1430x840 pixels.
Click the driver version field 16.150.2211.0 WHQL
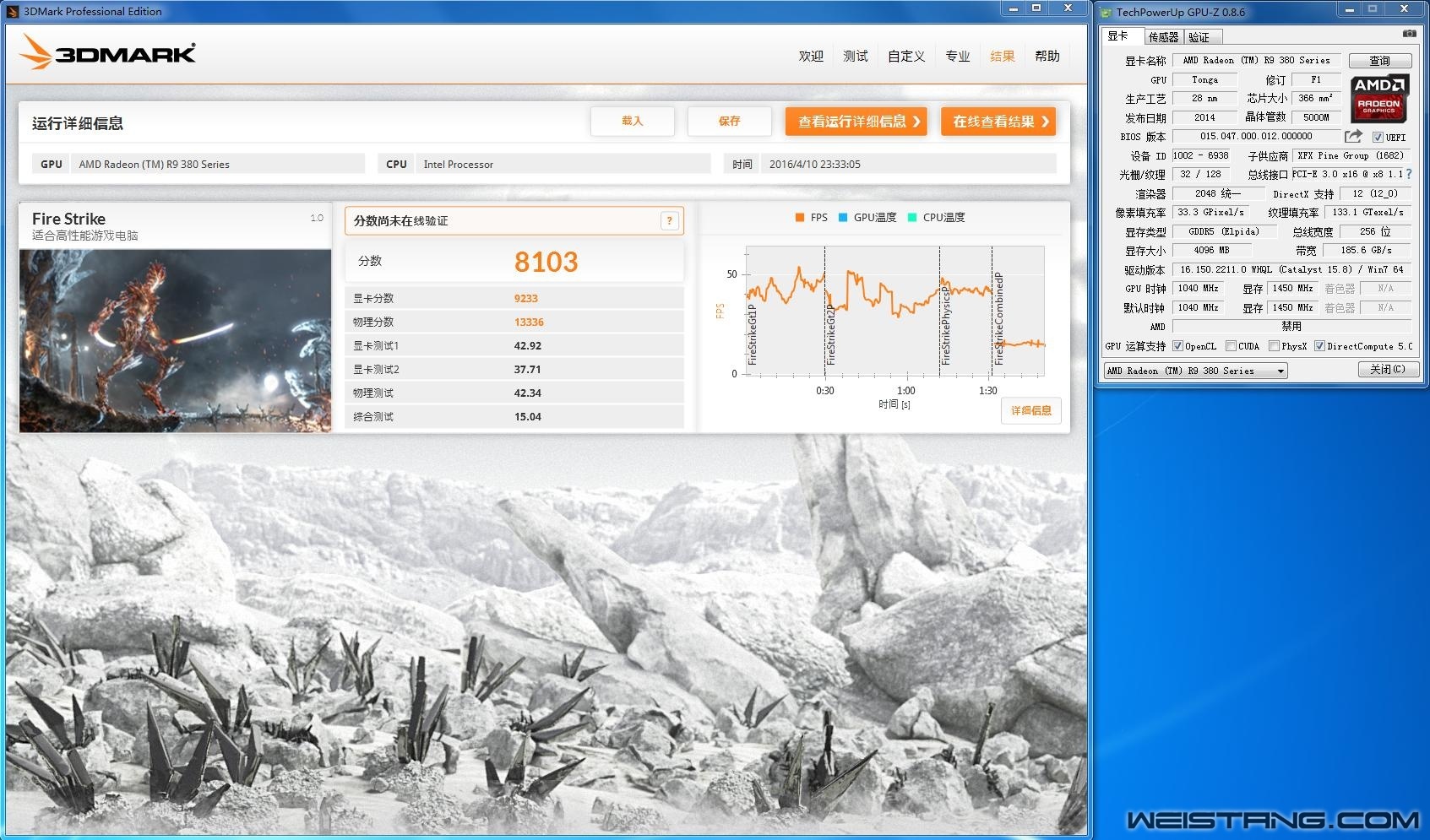(x=1291, y=269)
